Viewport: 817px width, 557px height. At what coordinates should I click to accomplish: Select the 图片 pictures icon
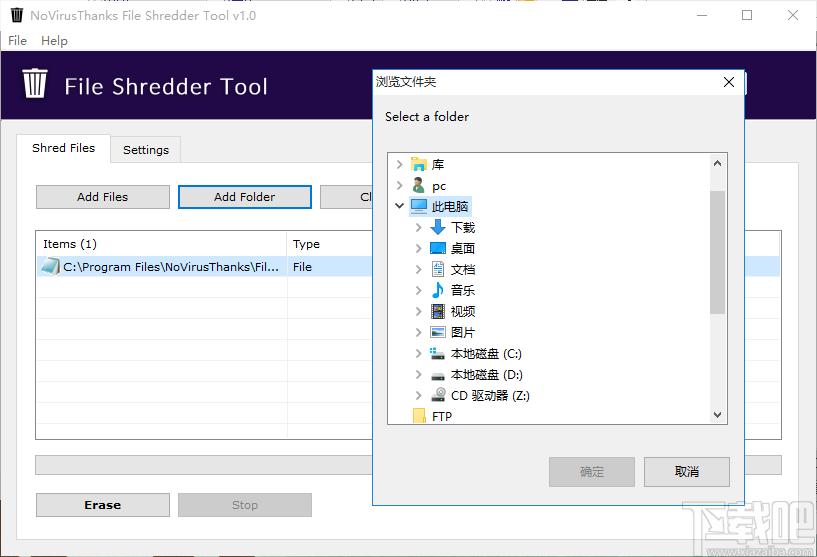pos(438,332)
